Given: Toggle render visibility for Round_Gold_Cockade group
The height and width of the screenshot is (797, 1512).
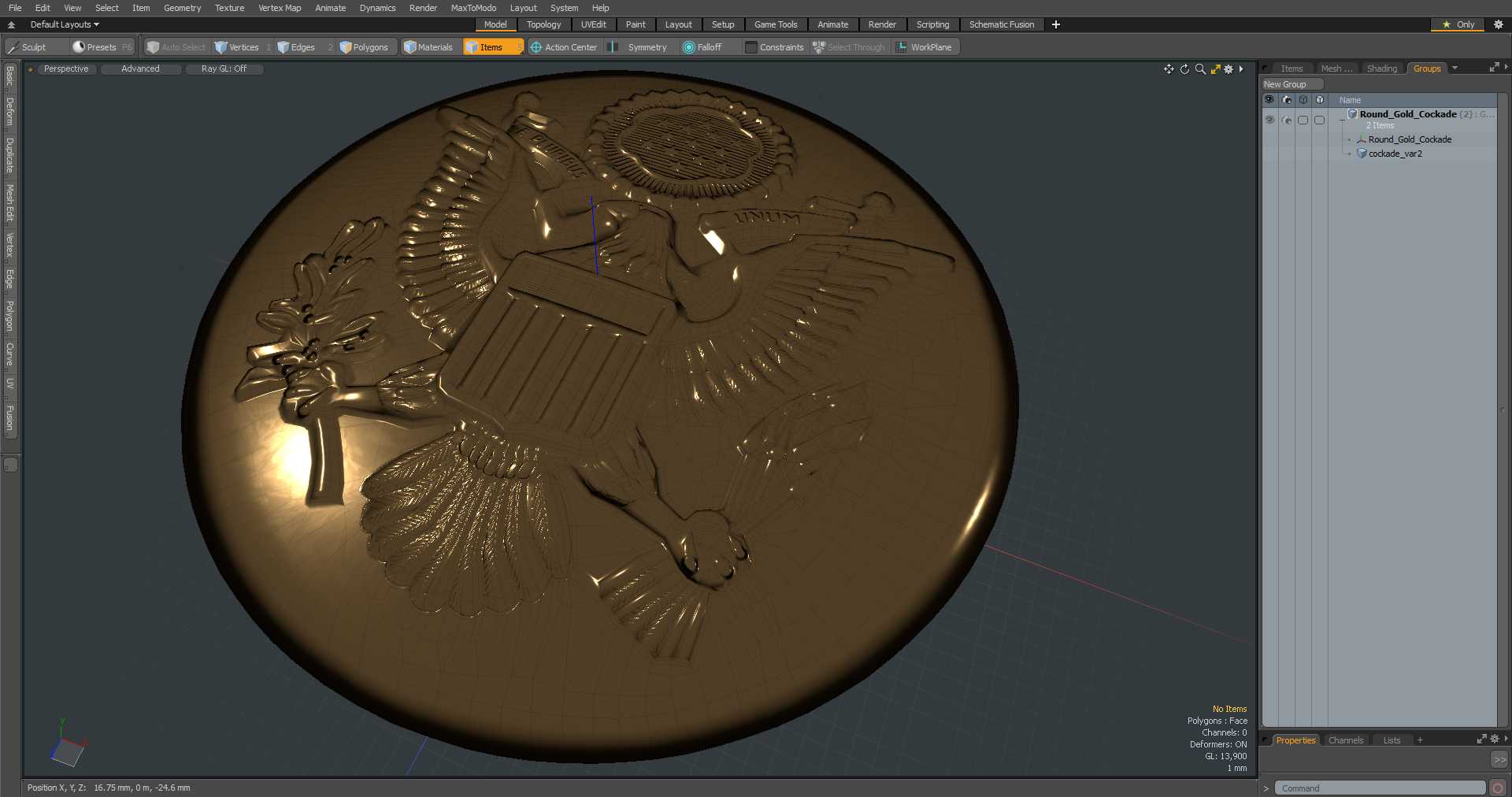Looking at the screenshot, I should (1287, 120).
